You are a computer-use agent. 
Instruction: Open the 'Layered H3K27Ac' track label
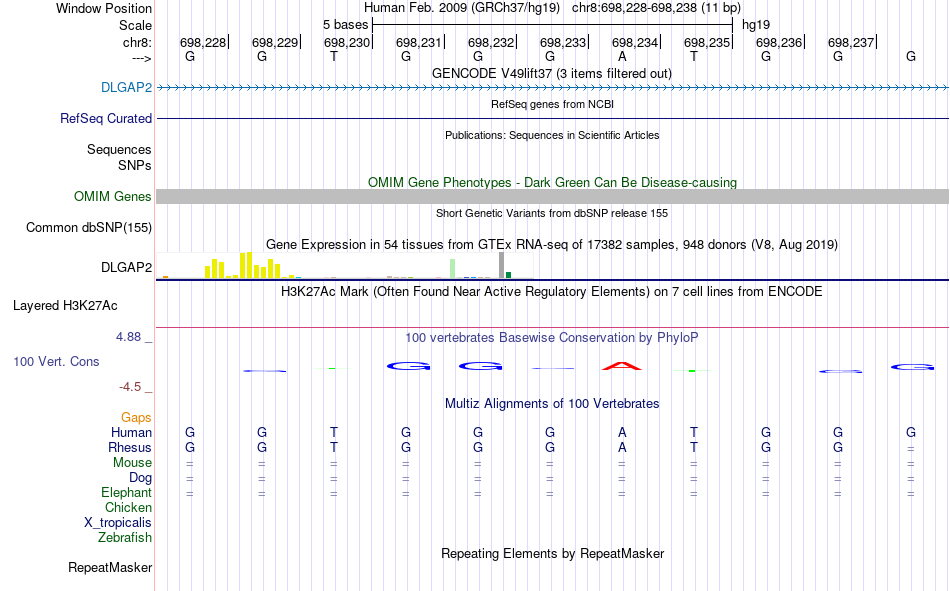(65, 306)
